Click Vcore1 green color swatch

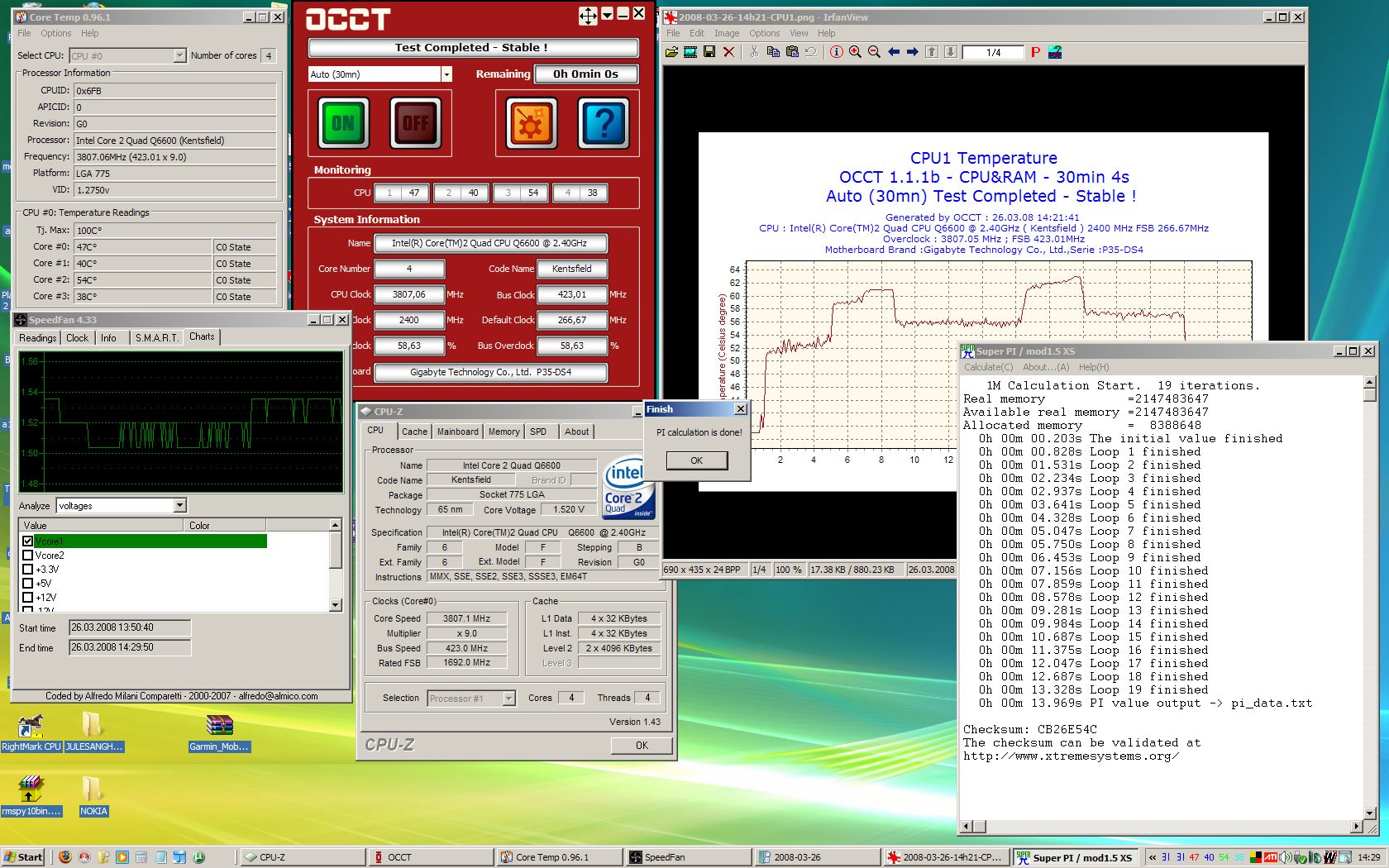(x=226, y=541)
